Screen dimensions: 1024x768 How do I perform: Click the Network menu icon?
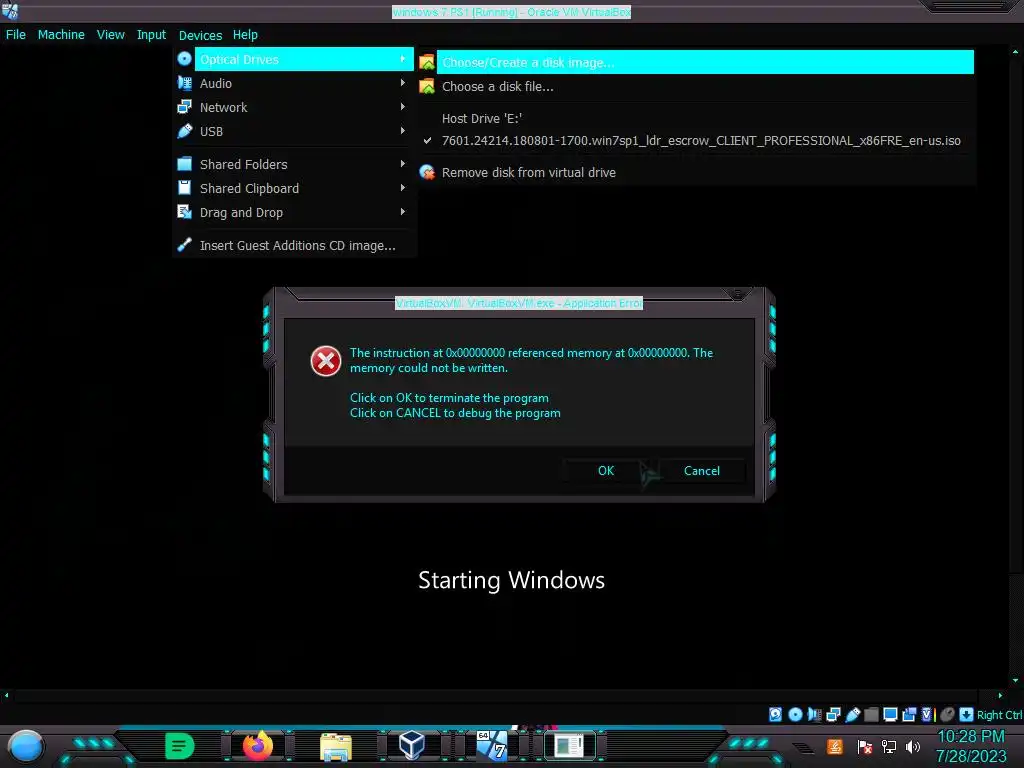click(x=185, y=107)
